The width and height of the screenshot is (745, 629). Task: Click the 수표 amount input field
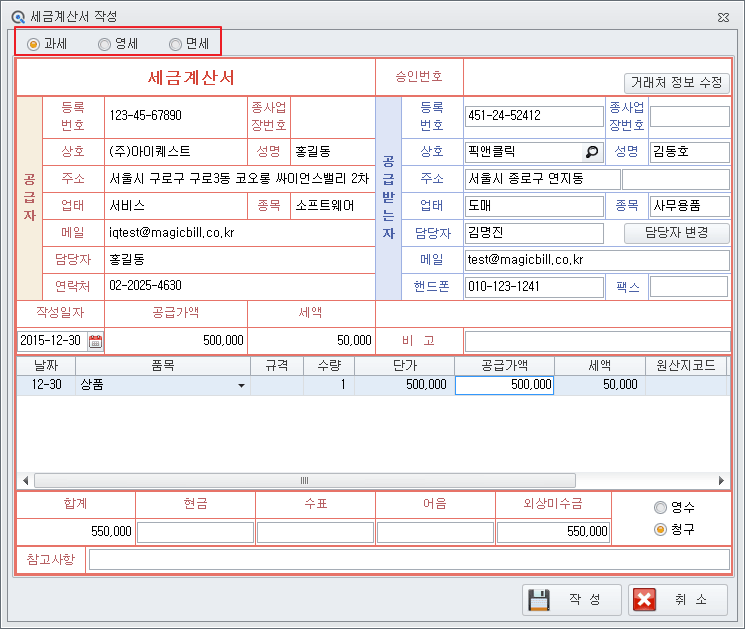coord(315,532)
